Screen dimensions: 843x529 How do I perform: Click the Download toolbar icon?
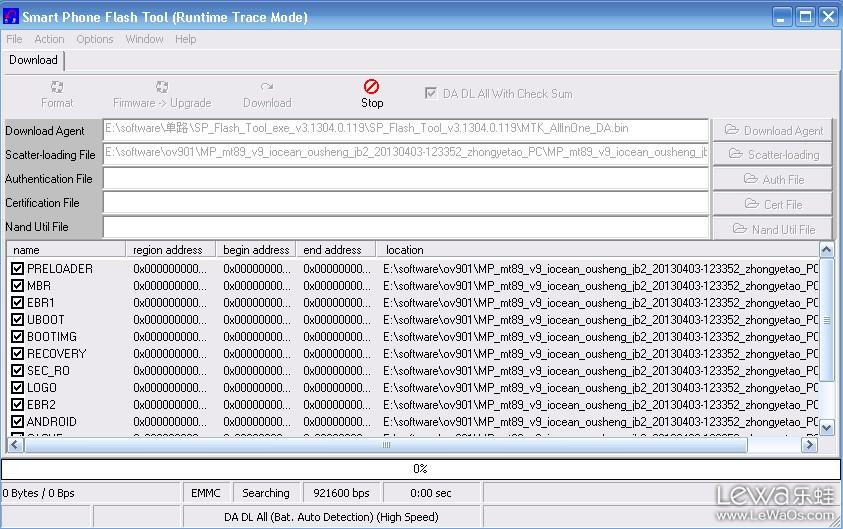[267, 88]
